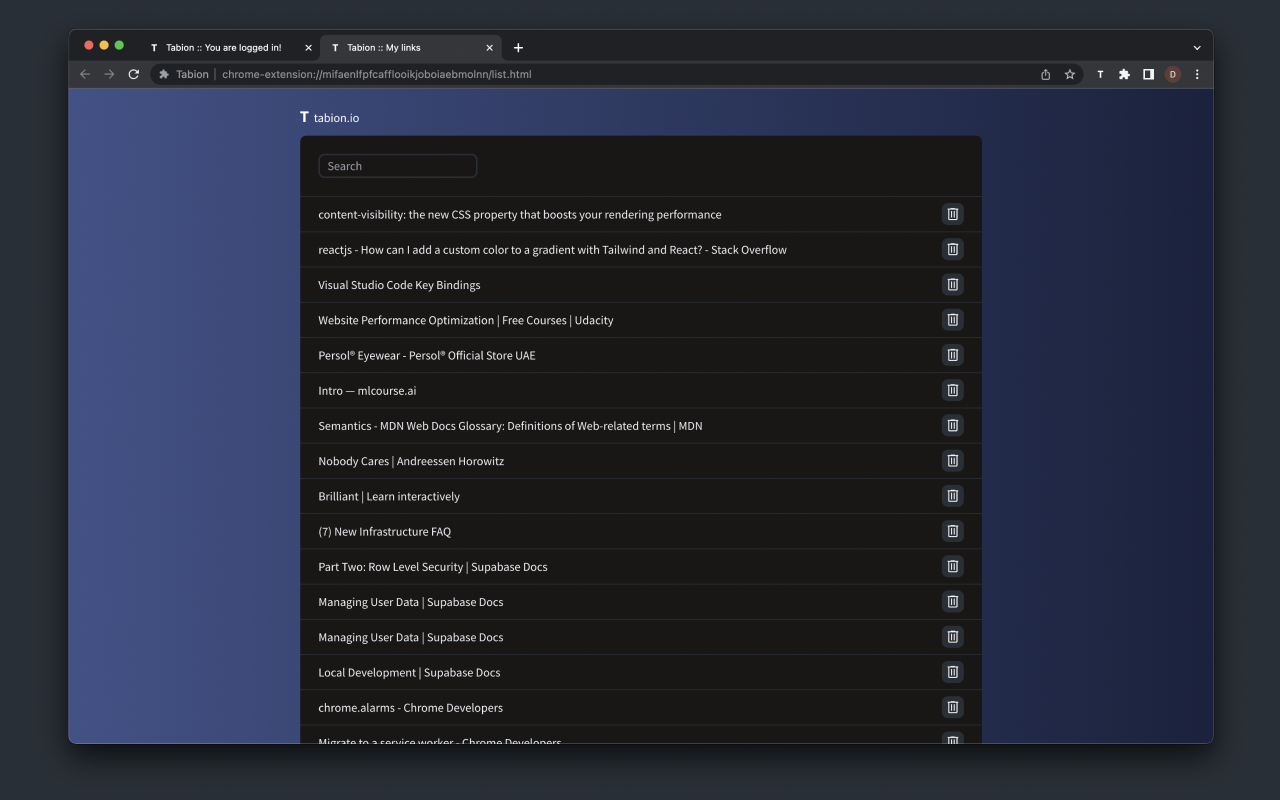The height and width of the screenshot is (800, 1280).
Task: Click the tabion.io header link
Action: [330, 117]
